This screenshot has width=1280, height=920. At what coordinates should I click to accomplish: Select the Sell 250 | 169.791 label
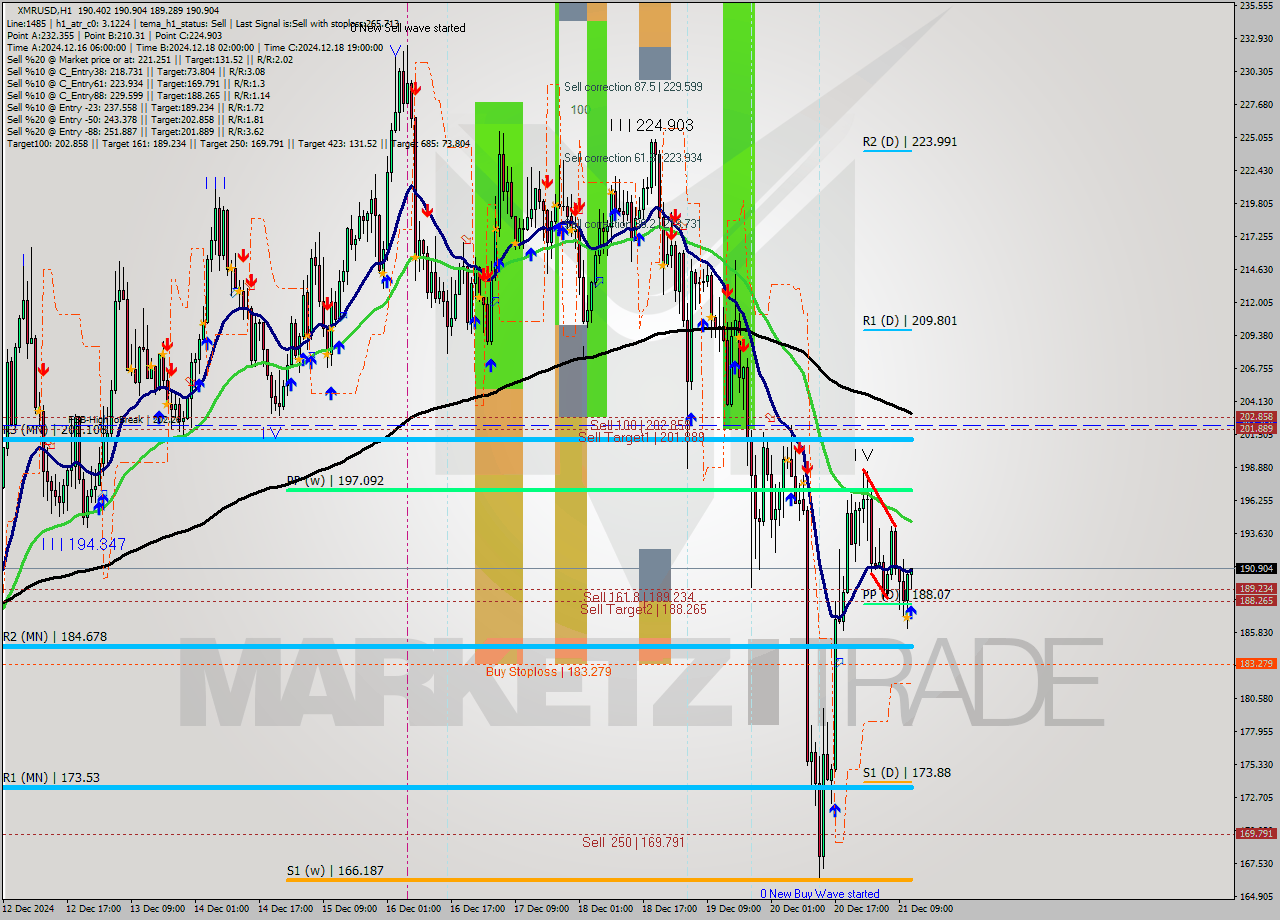(634, 842)
